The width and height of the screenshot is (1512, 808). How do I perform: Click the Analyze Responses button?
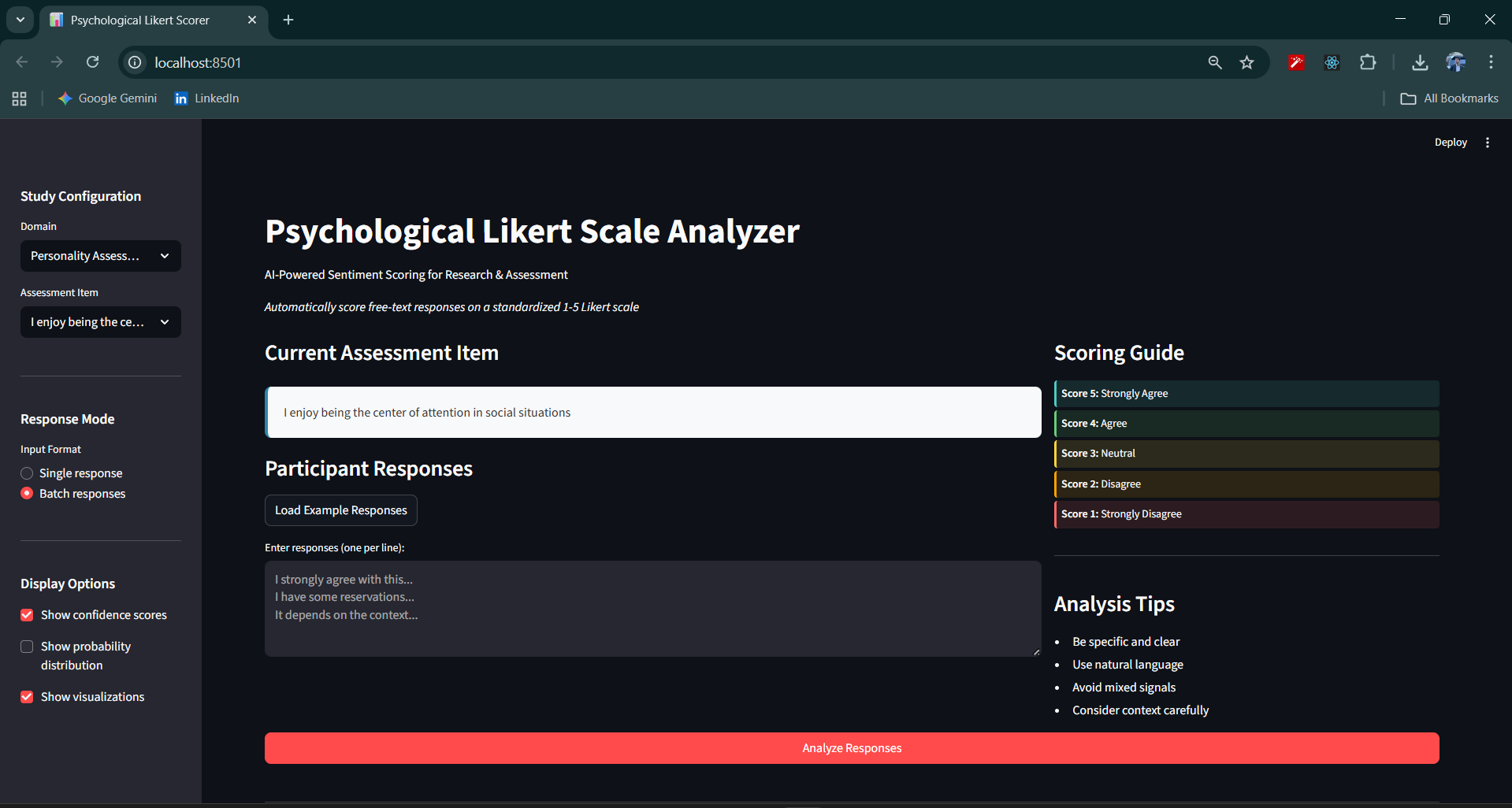tap(851, 747)
